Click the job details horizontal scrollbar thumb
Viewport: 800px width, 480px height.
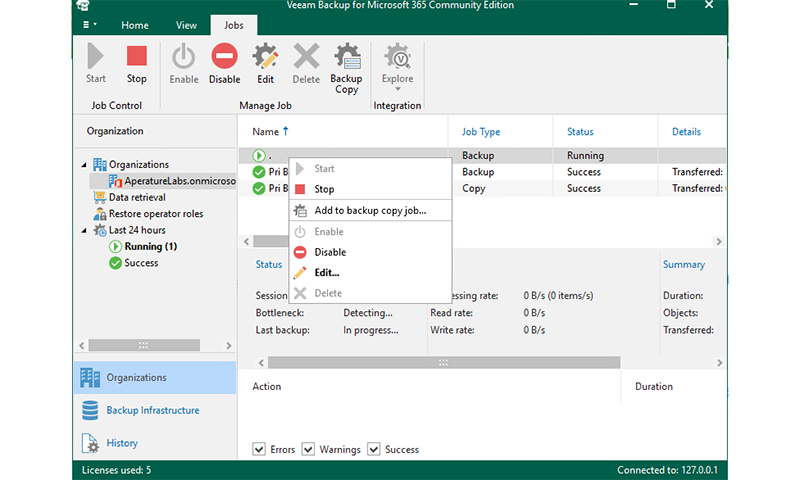444,363
